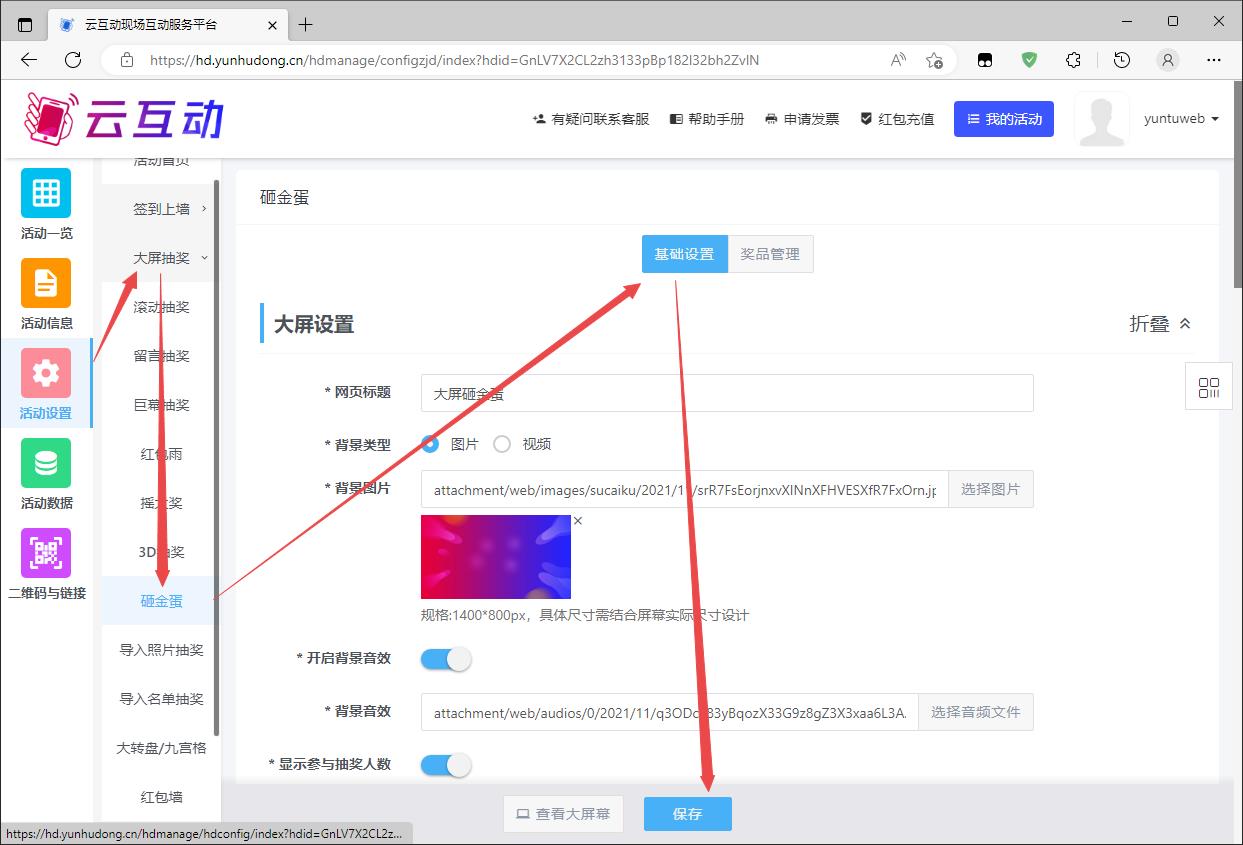
Task: Click the 云互动 logo
Action: click(125, 118)
